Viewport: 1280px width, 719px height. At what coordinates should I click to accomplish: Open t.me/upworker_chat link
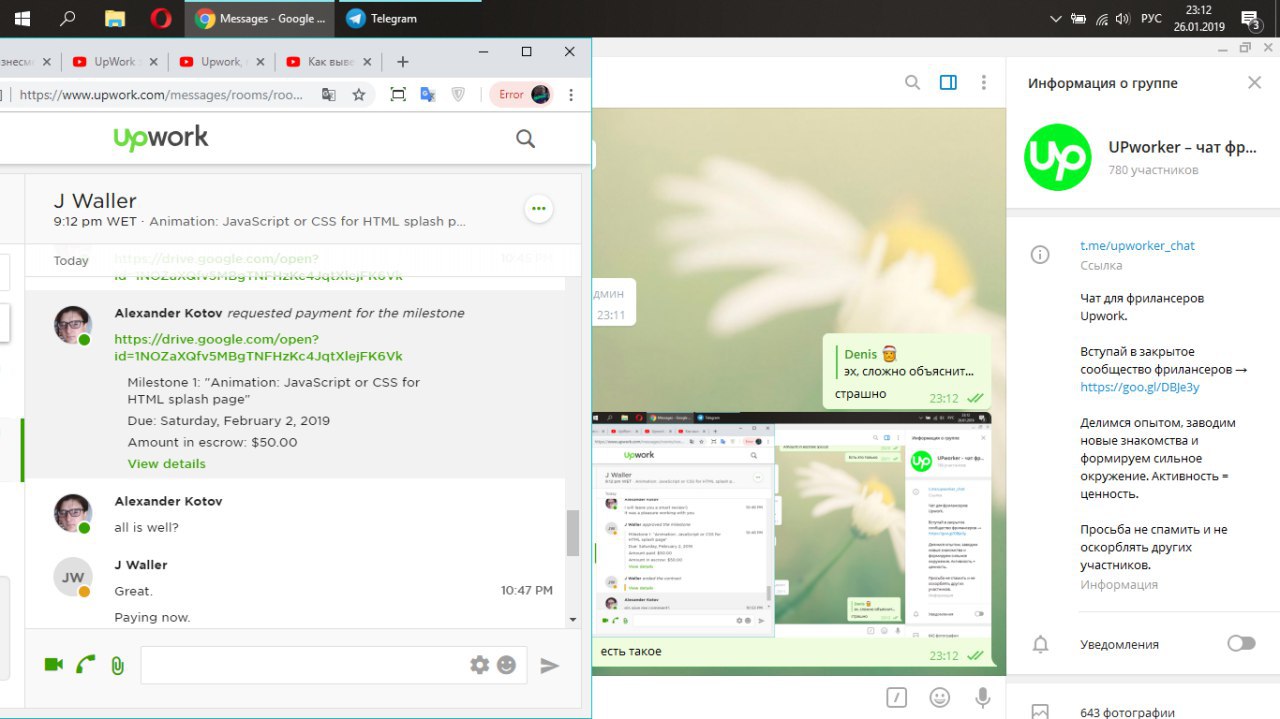[x=1137, y=246]
